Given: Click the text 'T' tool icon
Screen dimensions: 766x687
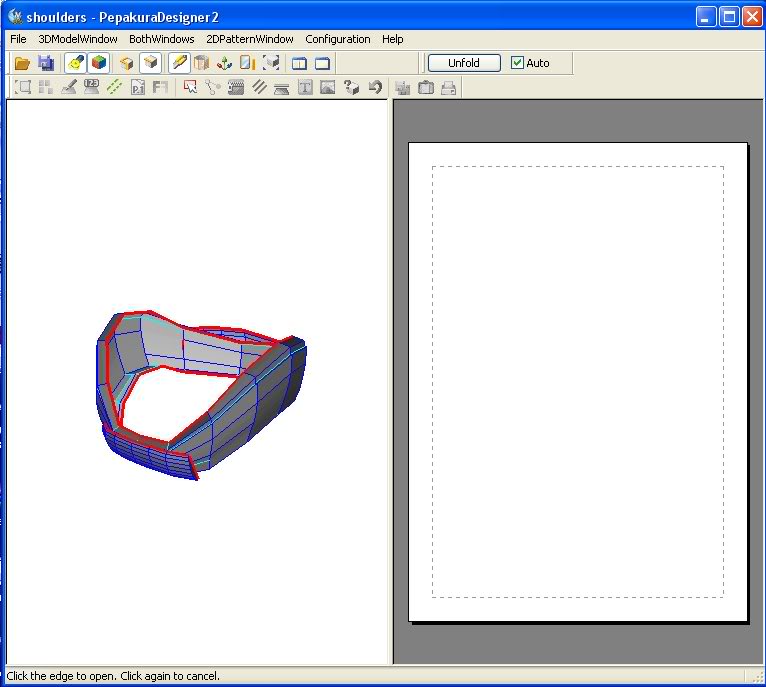Looking at the screenshot, I should [x=305, y=88].
